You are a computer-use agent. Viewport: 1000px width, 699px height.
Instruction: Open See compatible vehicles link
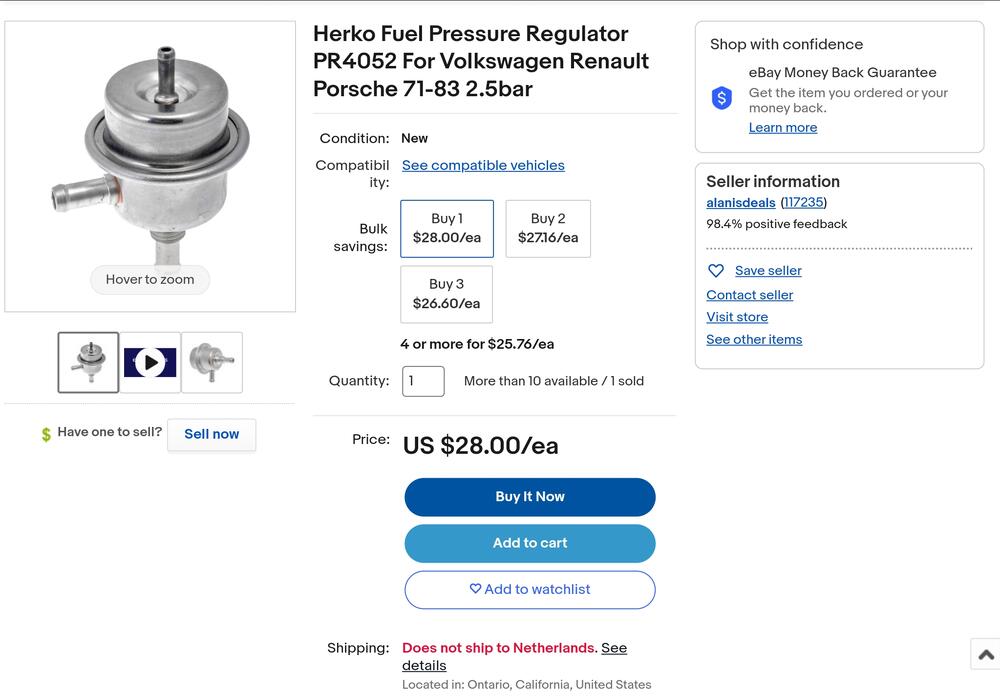click(x=483, y=165)
